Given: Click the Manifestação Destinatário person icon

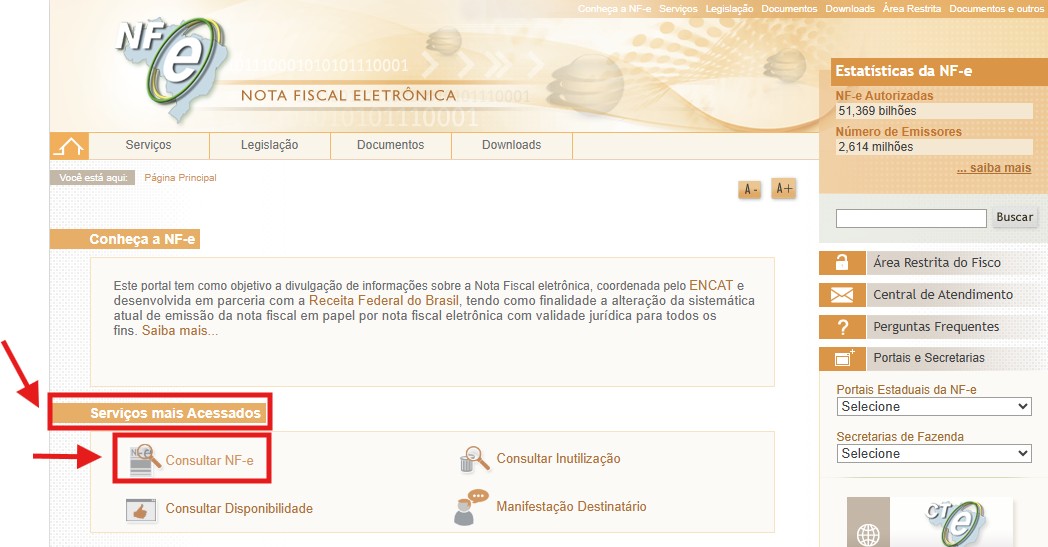Looking at the screenshot, I should [x=471, y=507].
